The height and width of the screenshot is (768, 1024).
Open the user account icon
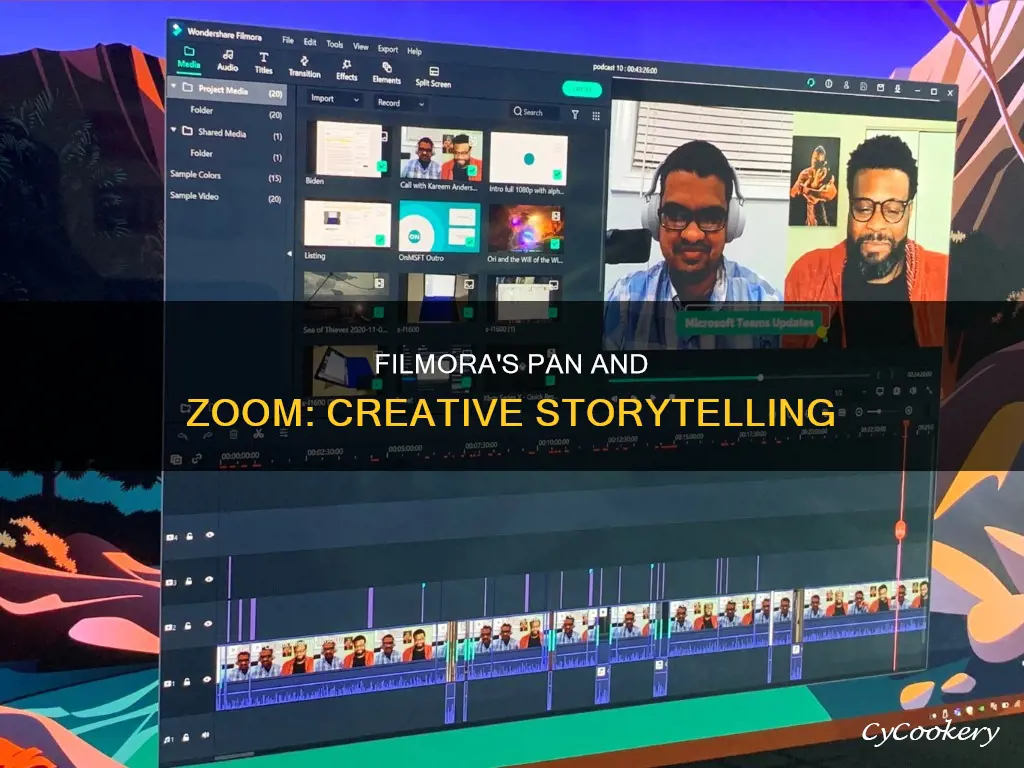coord(846,85)
